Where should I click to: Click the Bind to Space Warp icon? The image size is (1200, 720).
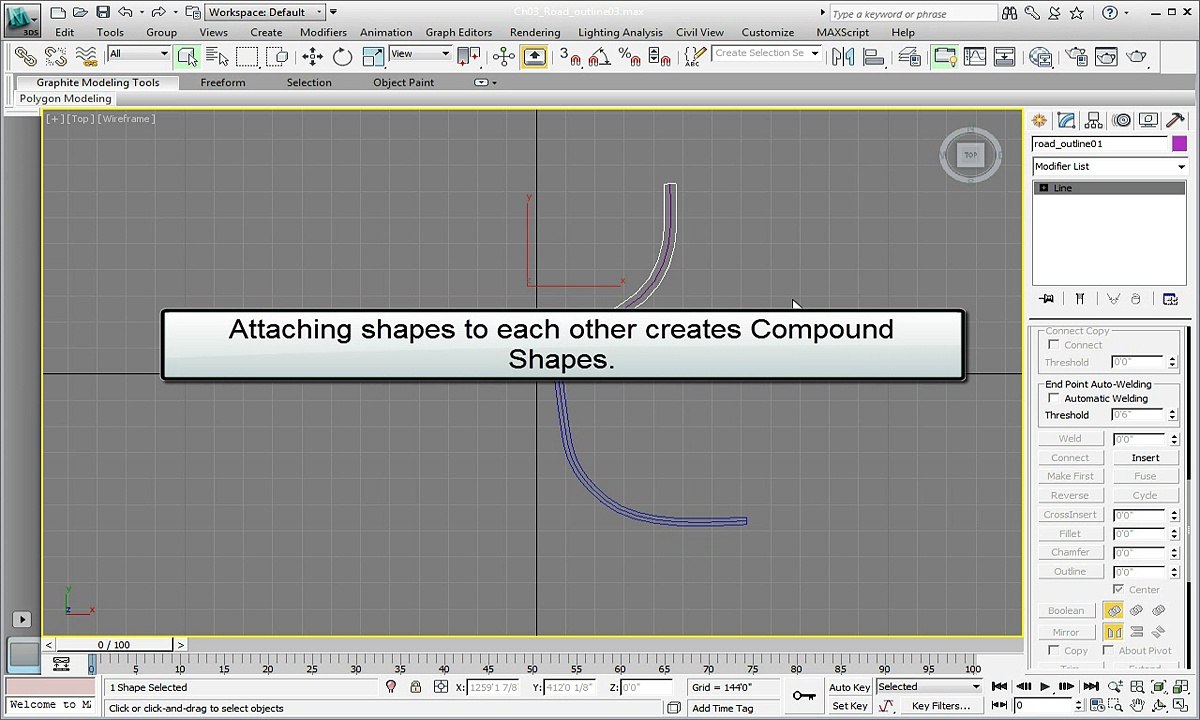pos(86,56)
